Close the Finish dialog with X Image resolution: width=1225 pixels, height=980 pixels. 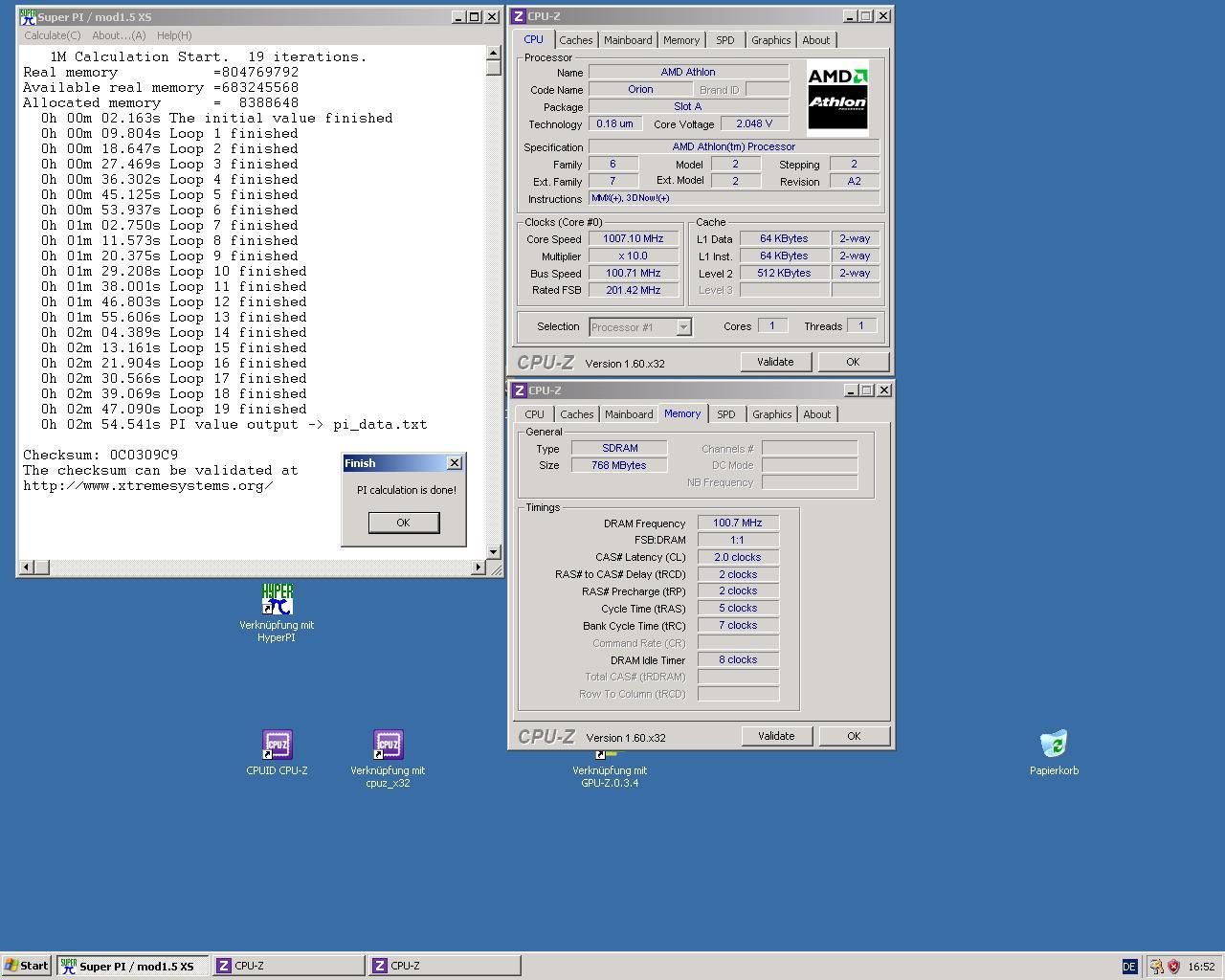coord(454,462)
